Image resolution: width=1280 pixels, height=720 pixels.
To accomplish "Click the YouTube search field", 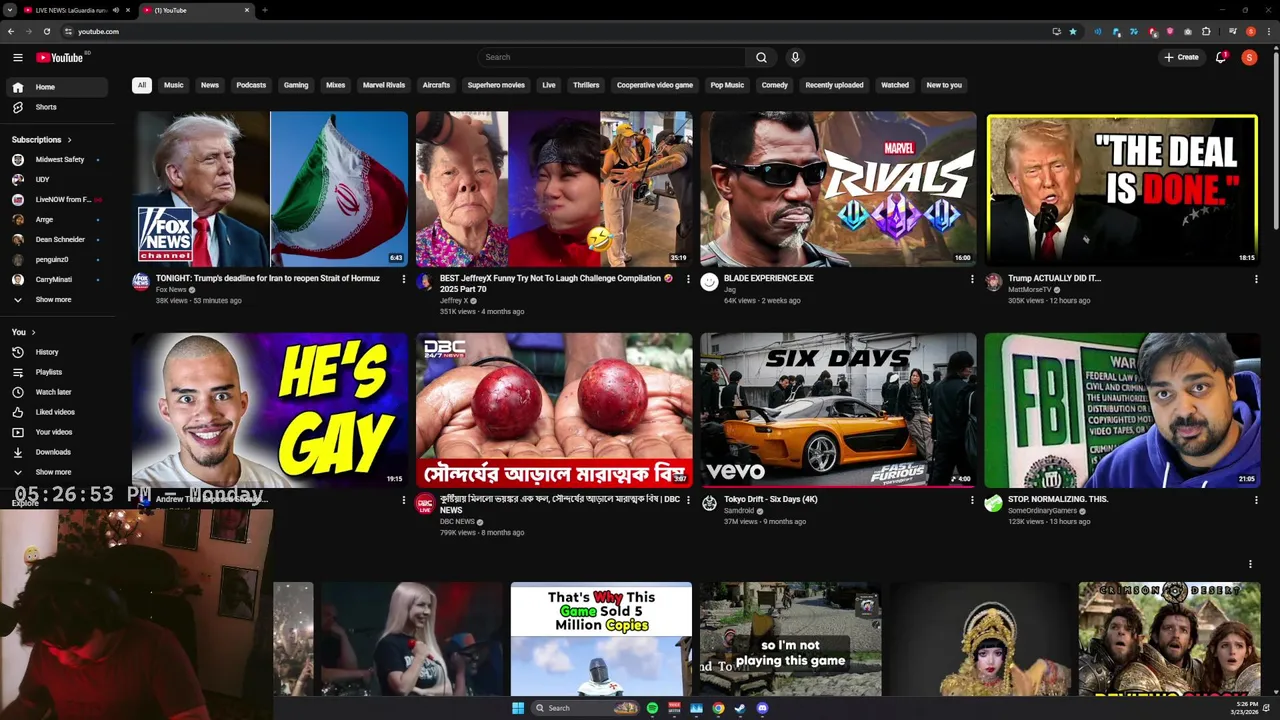I will pyautogui.click(x=610, y=57).
